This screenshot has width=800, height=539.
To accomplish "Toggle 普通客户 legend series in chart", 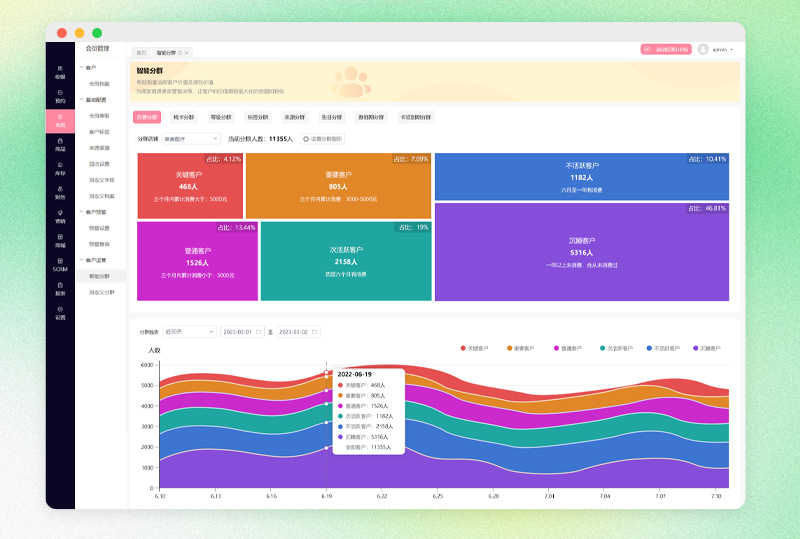I will pyautogui.click(x=567, y=348).
